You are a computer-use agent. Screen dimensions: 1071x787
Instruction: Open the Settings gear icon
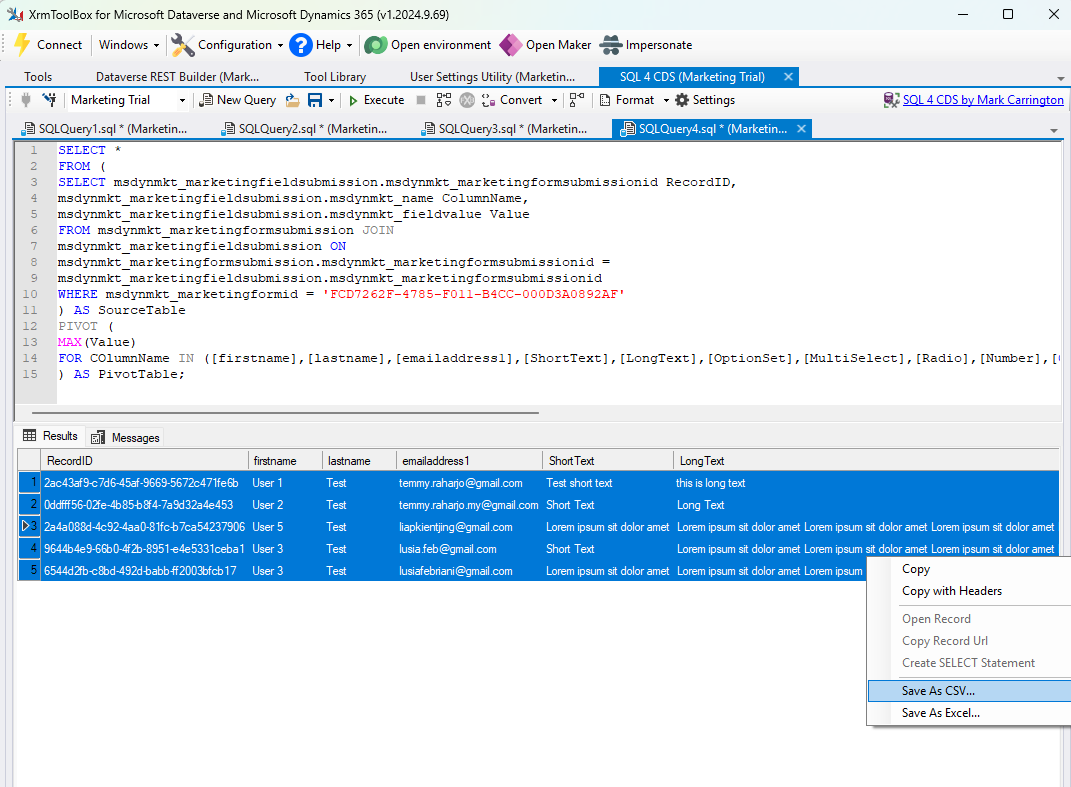pyautogui.click(x=682, y=100)
